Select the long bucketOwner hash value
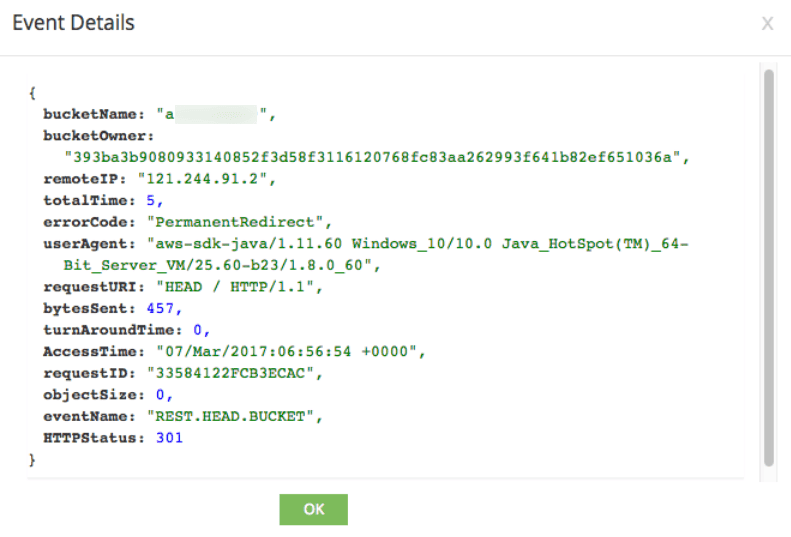Image resolution: width=791 pixels, height=537 pixels. [377, 157]
